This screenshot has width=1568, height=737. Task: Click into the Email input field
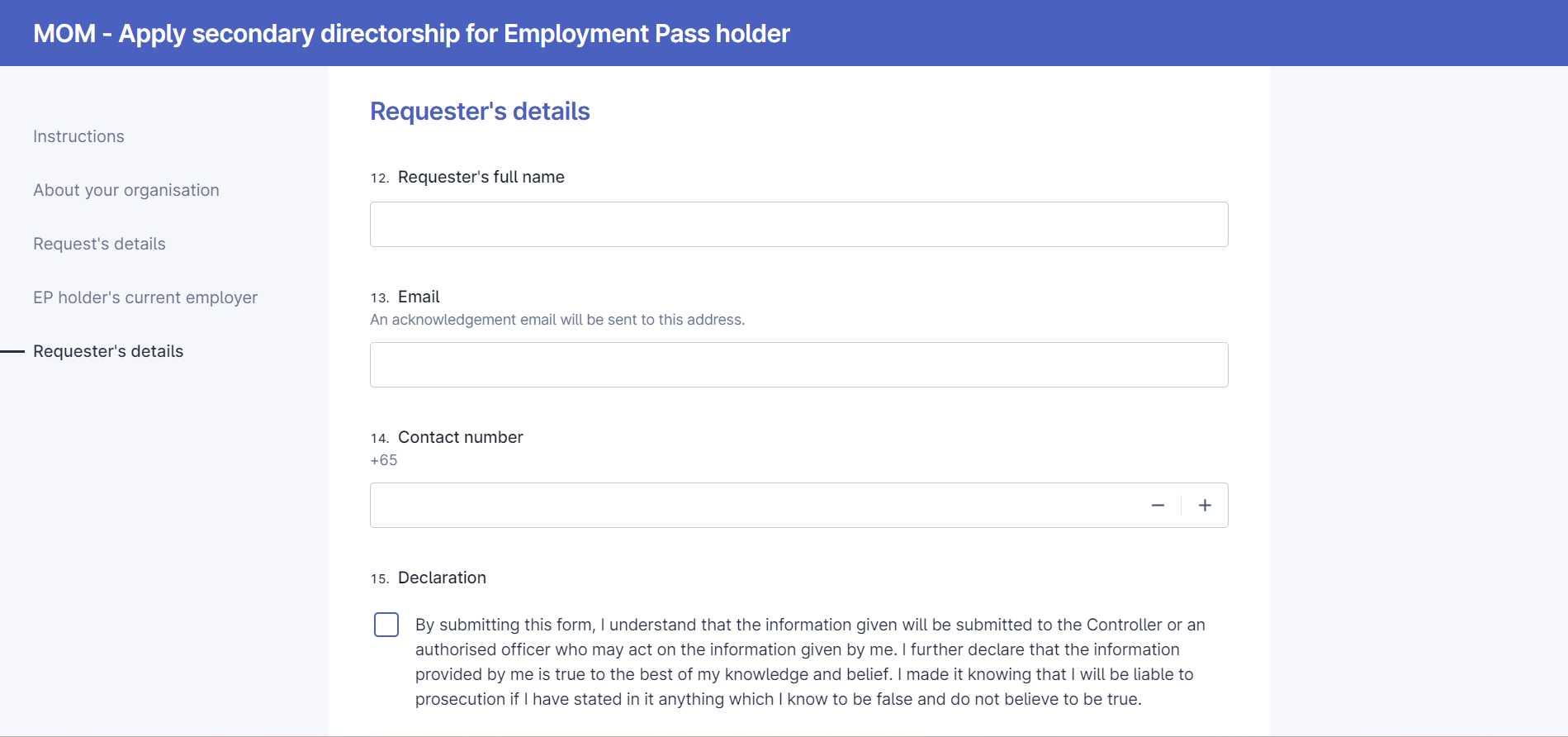798,364
